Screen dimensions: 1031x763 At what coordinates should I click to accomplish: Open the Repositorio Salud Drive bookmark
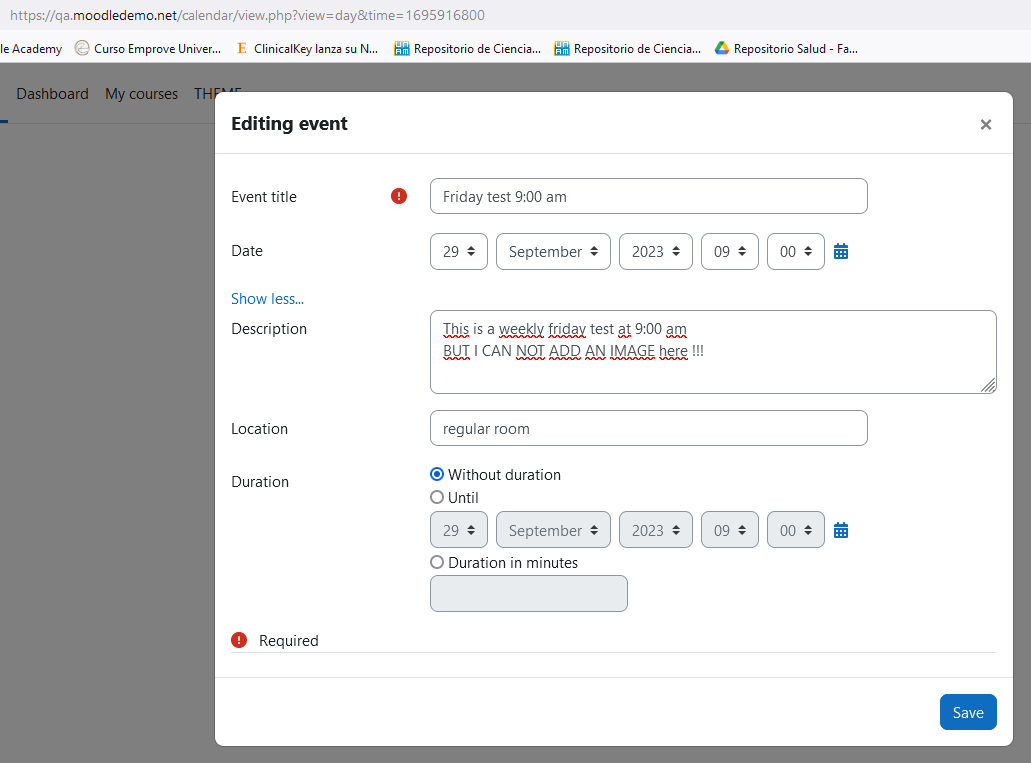[x=786, y=49]
